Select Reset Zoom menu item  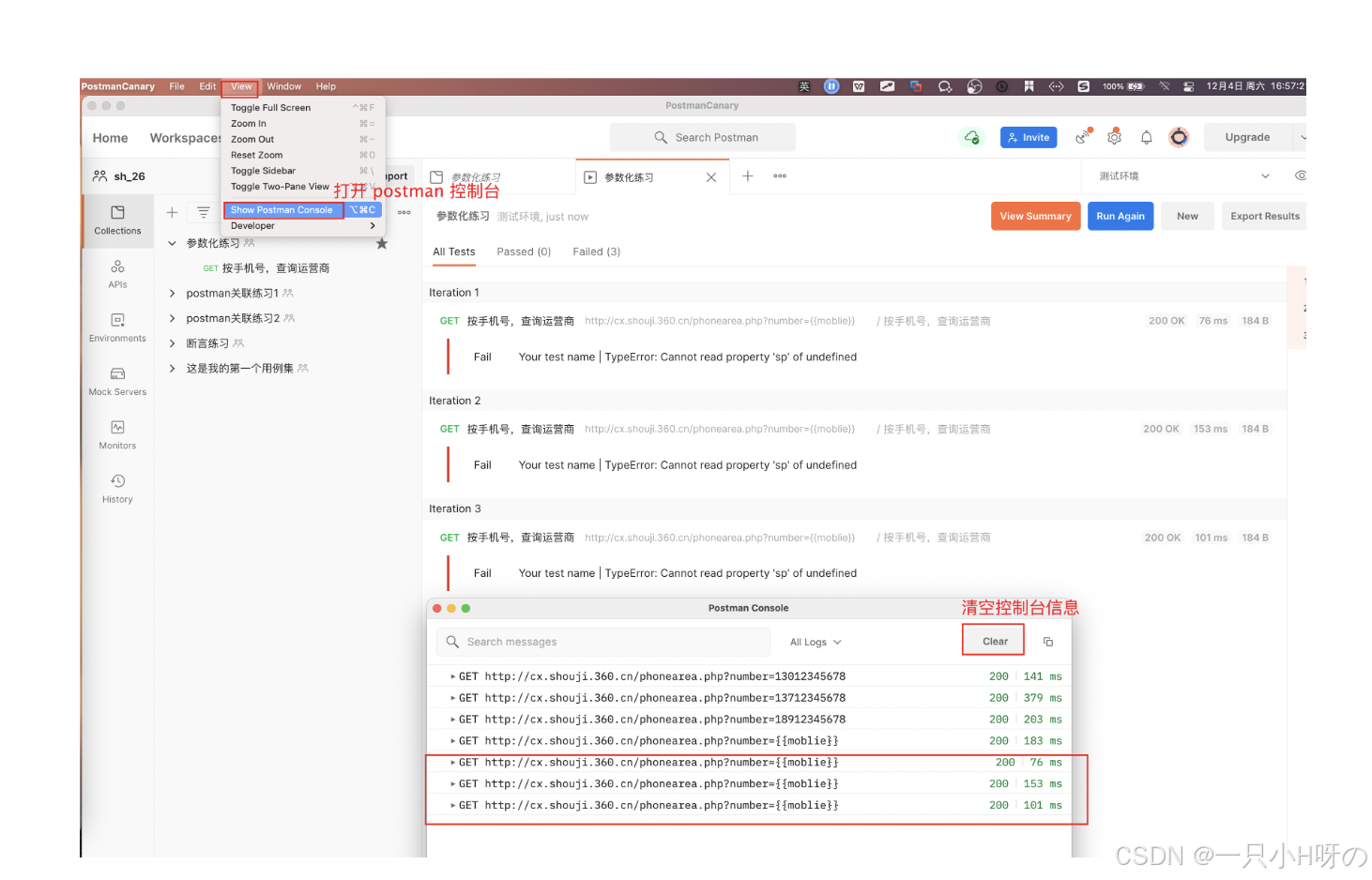(x=302, y=156)
